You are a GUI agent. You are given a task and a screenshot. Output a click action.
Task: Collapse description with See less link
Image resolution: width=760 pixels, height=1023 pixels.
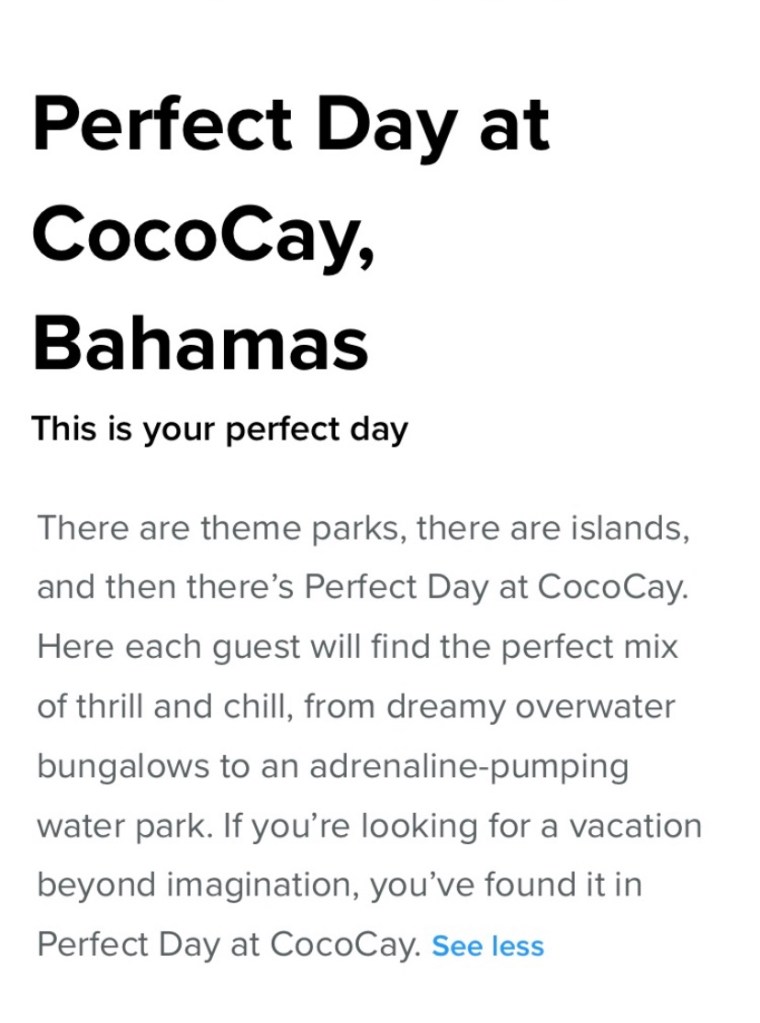[x=487, y=946]
